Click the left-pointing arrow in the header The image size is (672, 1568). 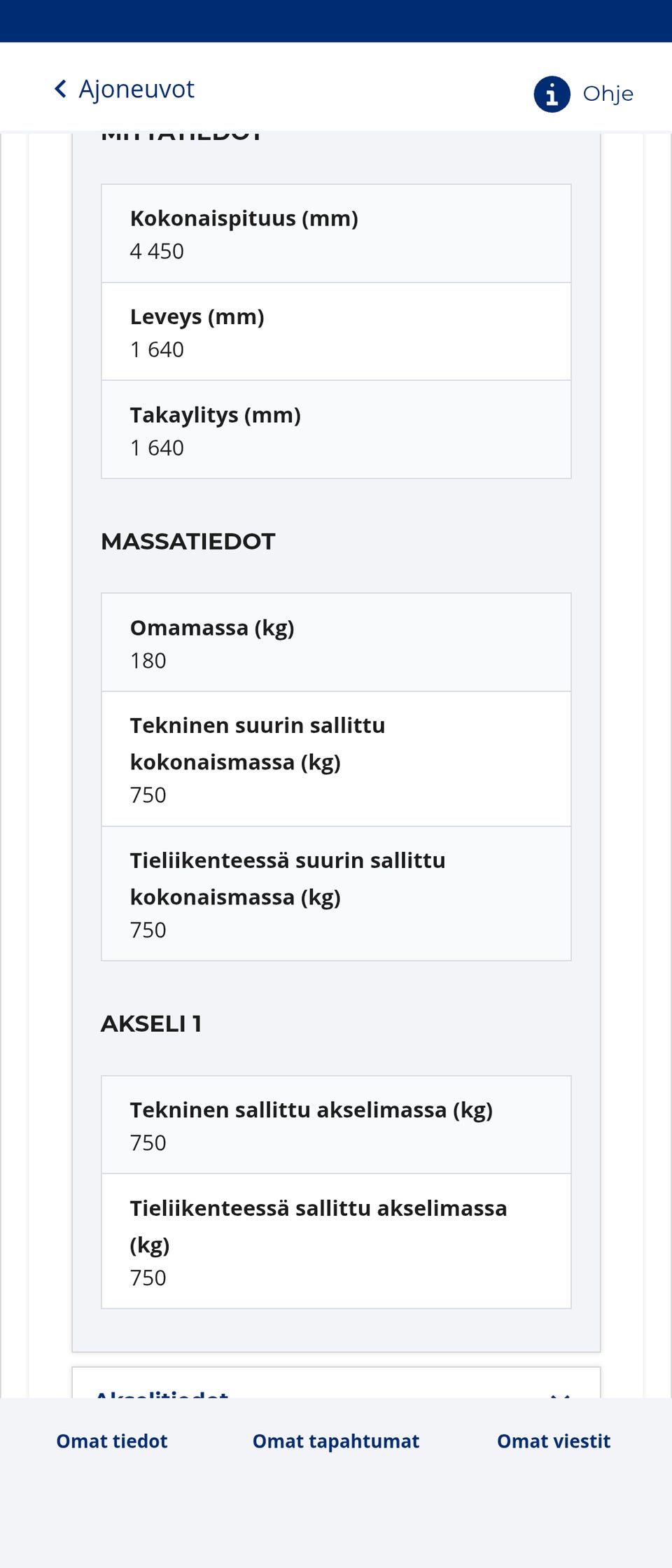click(61, 88)
